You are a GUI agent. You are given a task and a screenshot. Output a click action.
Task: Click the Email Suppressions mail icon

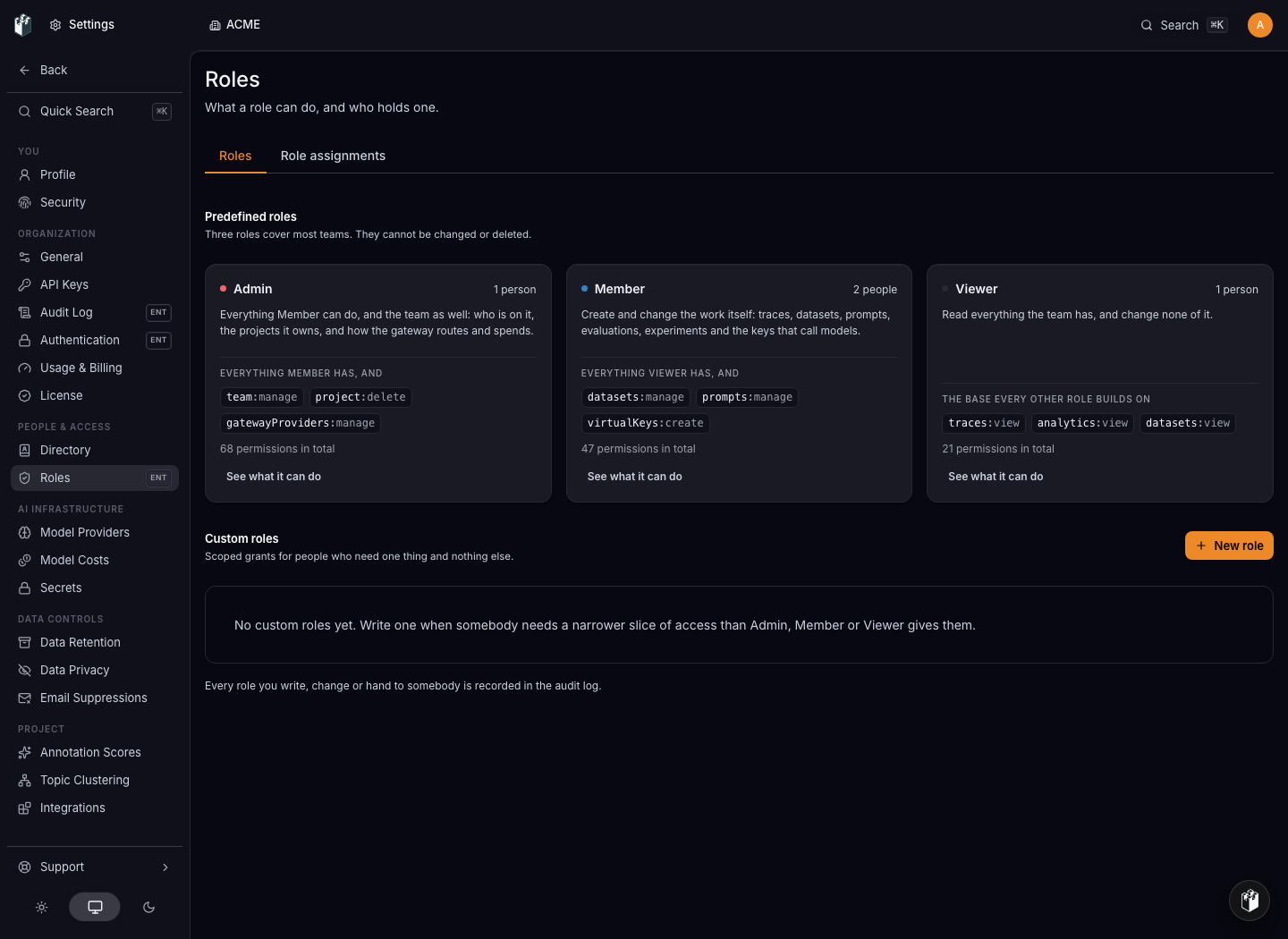25,698
